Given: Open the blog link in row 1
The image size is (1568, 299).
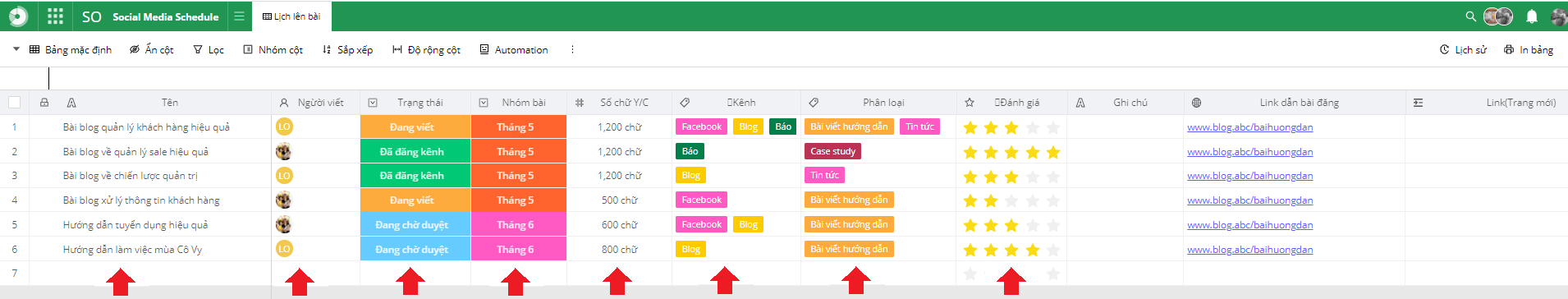Looking at the screenshot, I should point(1249,127).
